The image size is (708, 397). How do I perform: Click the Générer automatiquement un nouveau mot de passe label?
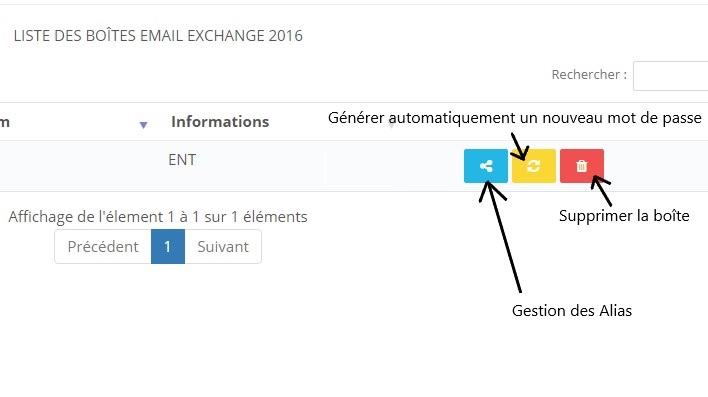(x=515, y=118)
